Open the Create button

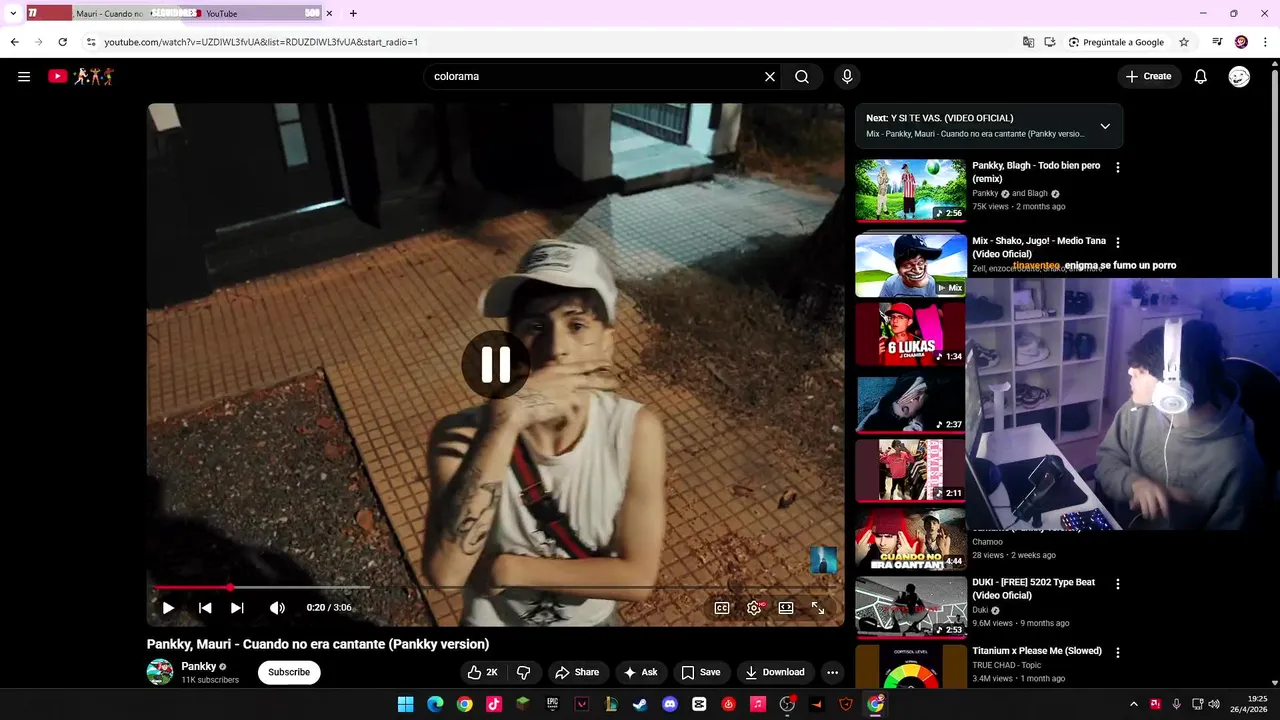coord(1148,76)
